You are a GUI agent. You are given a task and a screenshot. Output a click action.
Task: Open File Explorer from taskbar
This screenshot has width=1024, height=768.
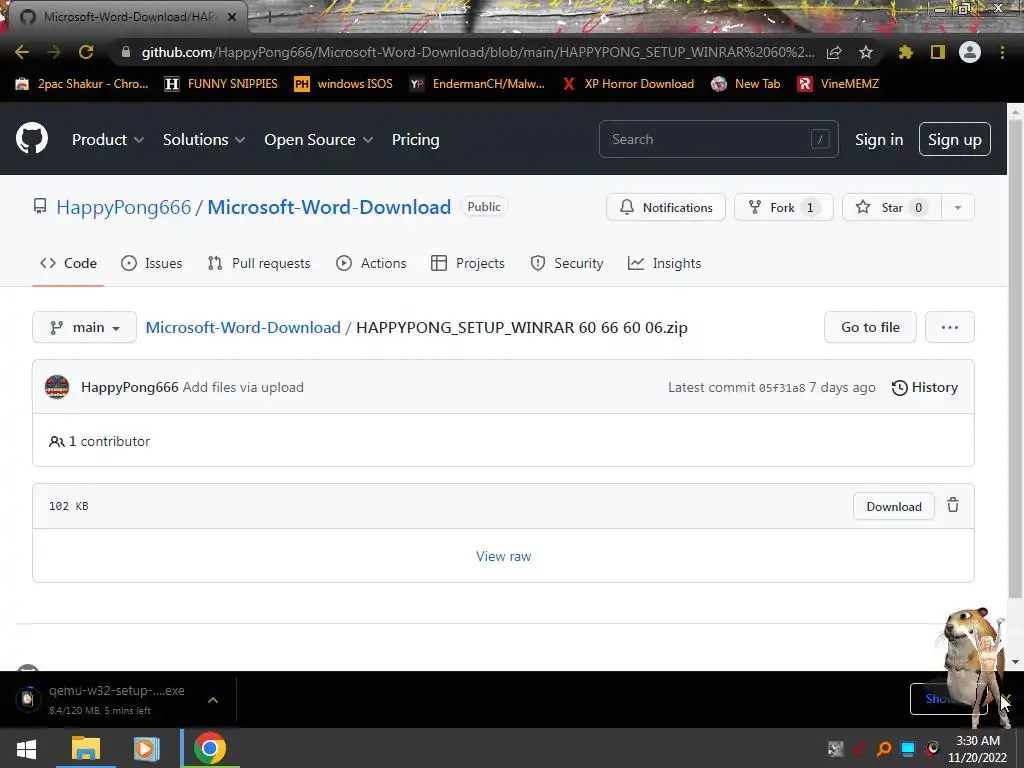(86, 748)
